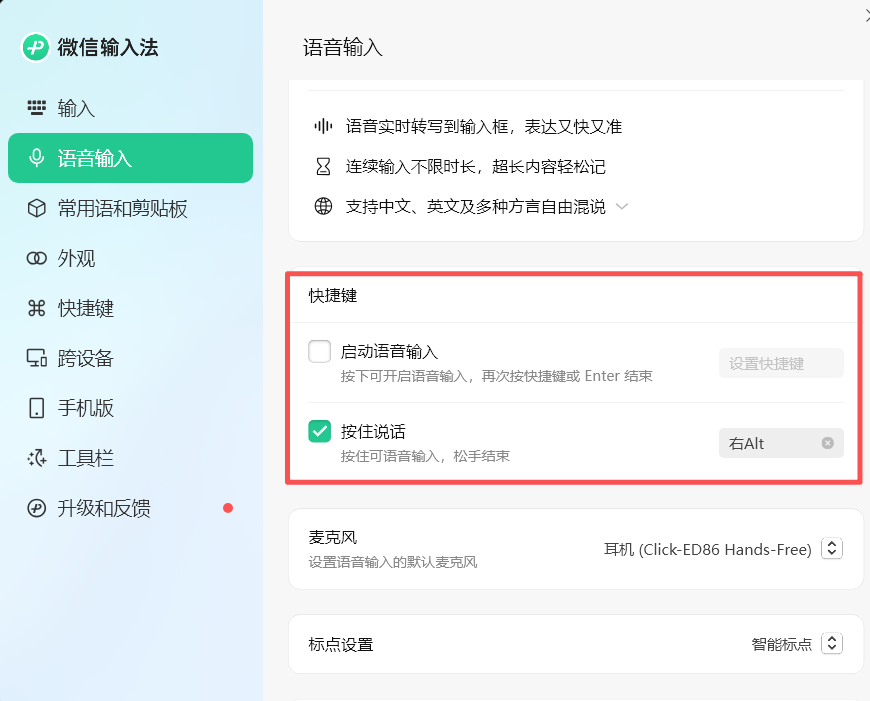Click the phone icon beside 手机版
Image resolution: width=870 pixels, height=701 pixels.
coord(37,408)
